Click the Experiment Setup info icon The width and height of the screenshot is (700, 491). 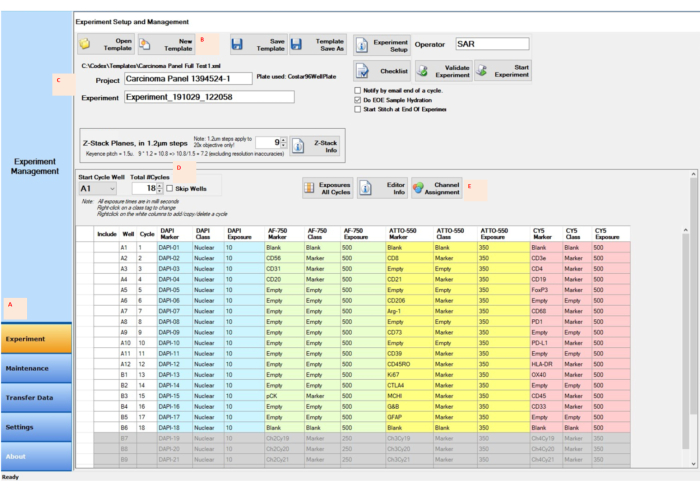pyautogui.click(x=362, y=45)
